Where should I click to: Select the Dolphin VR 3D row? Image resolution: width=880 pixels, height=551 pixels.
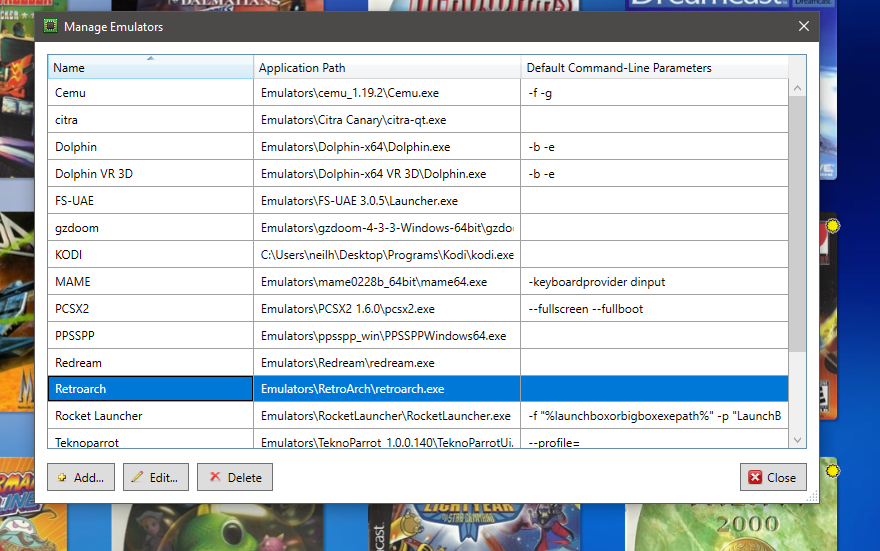tap(418, 173)
